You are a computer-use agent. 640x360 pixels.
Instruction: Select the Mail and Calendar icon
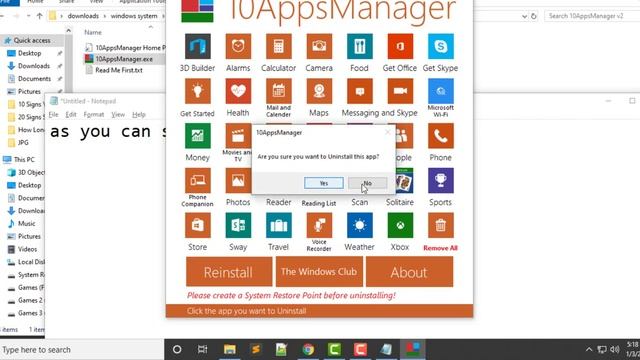tap(278, 91)
